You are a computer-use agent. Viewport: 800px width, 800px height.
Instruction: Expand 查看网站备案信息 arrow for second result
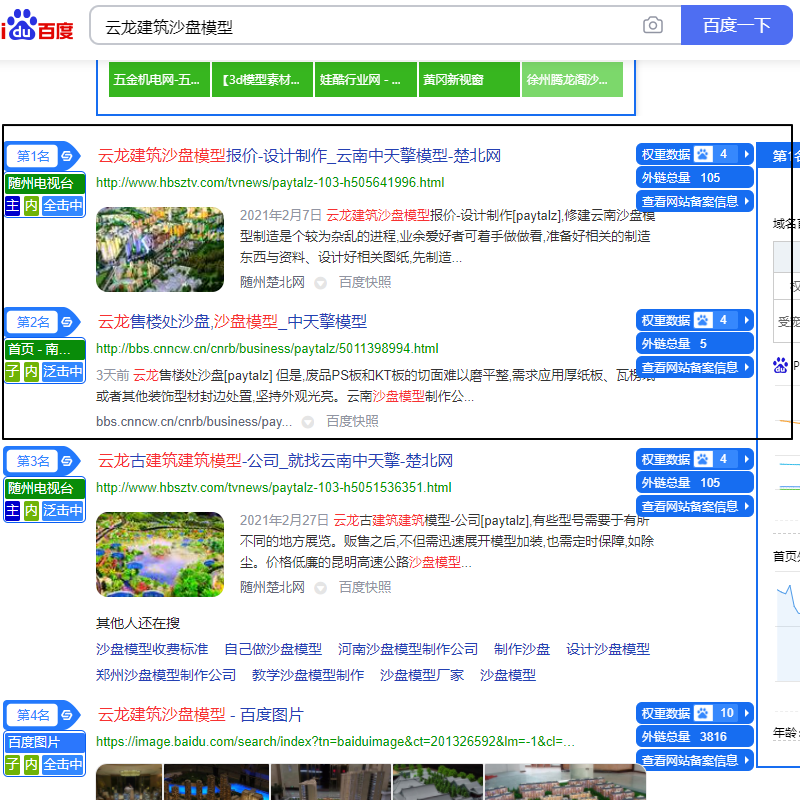(x=746, y=367)
